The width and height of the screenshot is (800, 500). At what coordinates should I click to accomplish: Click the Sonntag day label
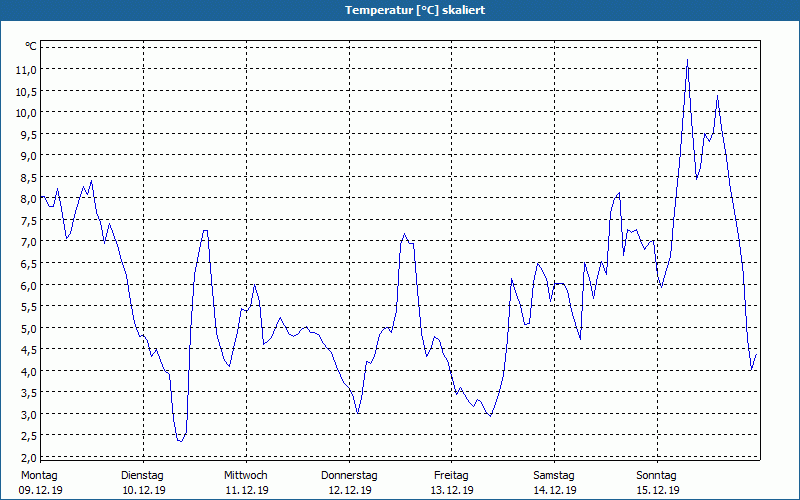657,475
